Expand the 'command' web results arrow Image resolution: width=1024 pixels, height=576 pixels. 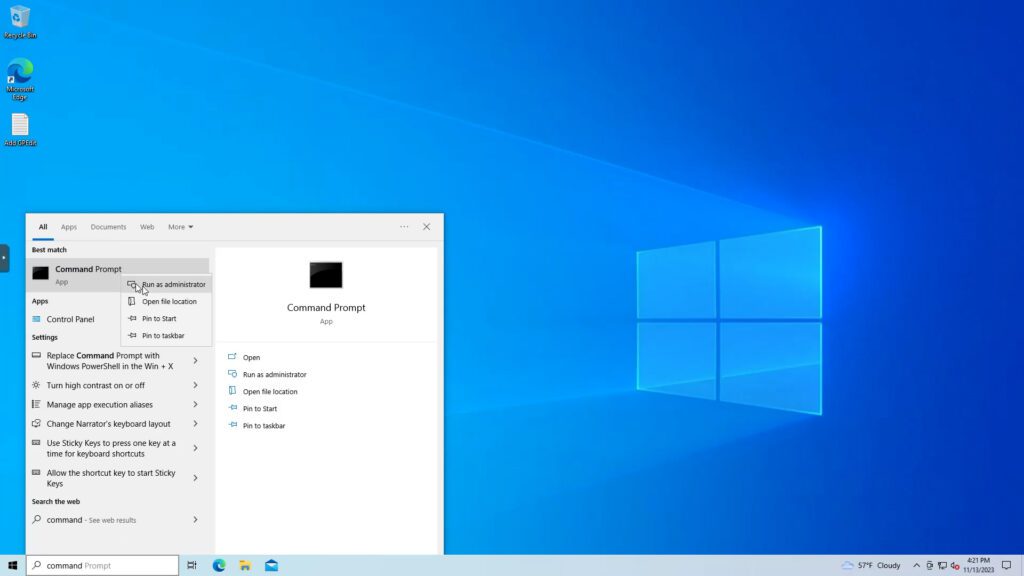pos(195,520)
